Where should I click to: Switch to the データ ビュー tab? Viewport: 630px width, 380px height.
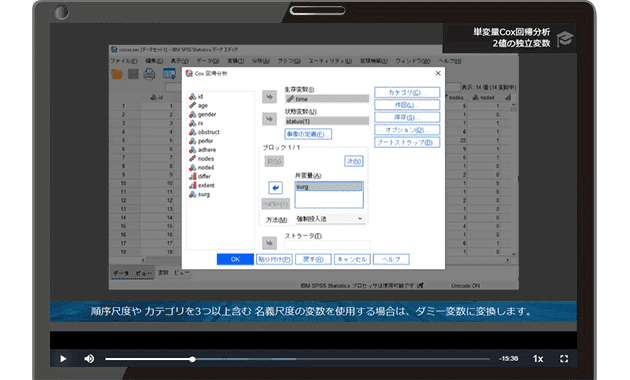point(133,273)
